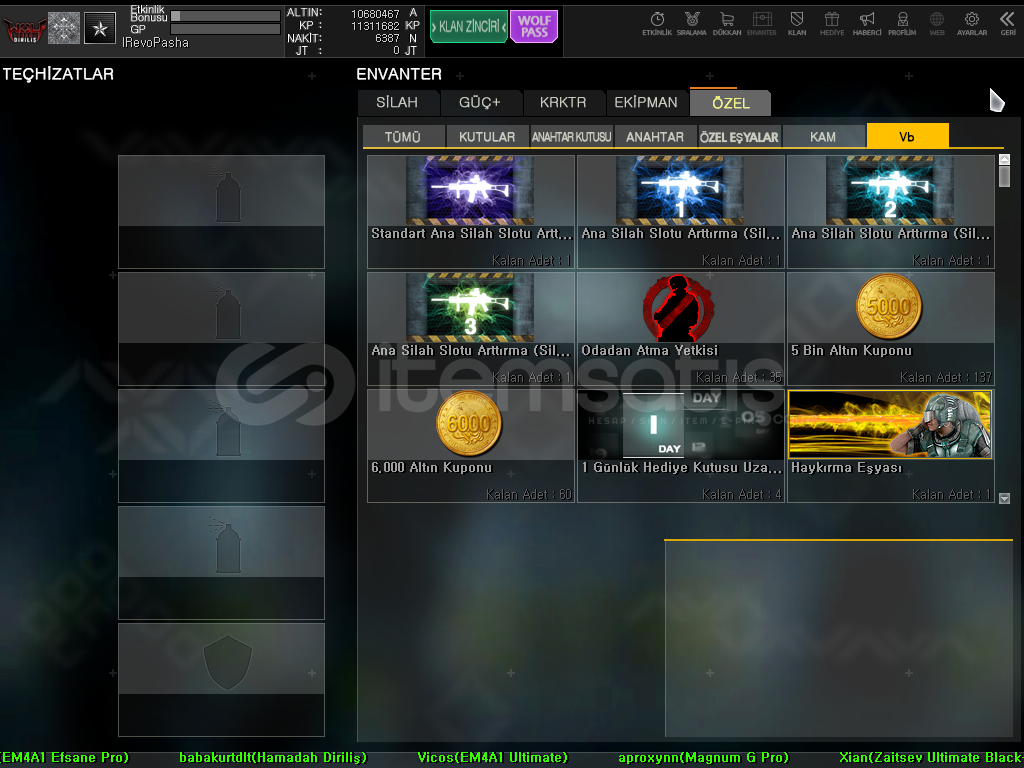1024x768 pixels.
Task: Click inventory scrollbar down arrow
Action: click(x=1004, y=498)
